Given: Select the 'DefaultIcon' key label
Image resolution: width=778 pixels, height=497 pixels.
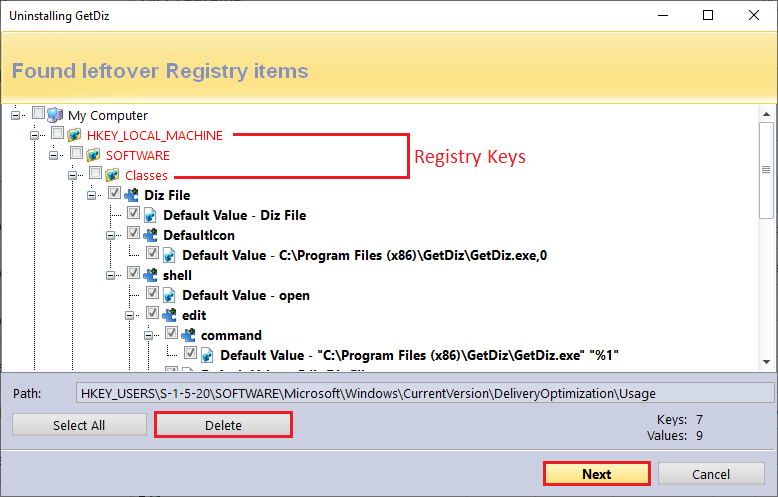Looking at the screenshot, I should coord(199,235).
